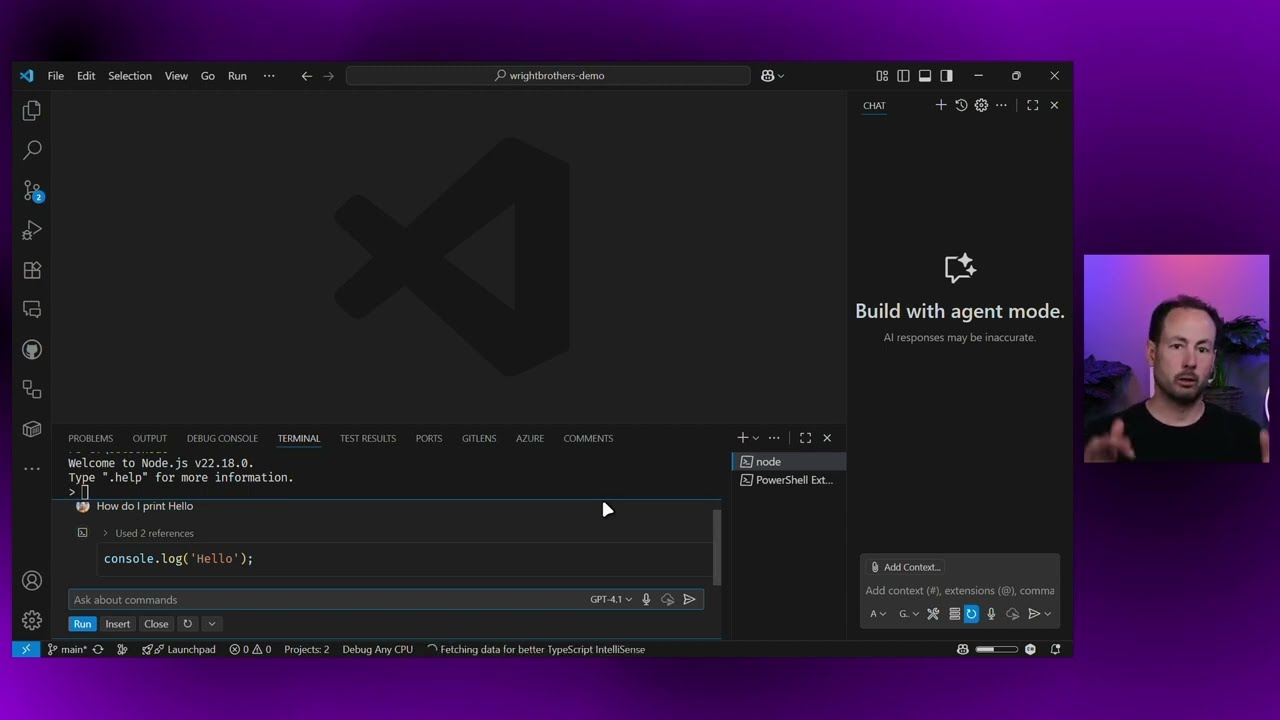The width and height of the screenshot is (1280, 720).
Task: Click Add Context button
Action: click(x=905, y=567)
